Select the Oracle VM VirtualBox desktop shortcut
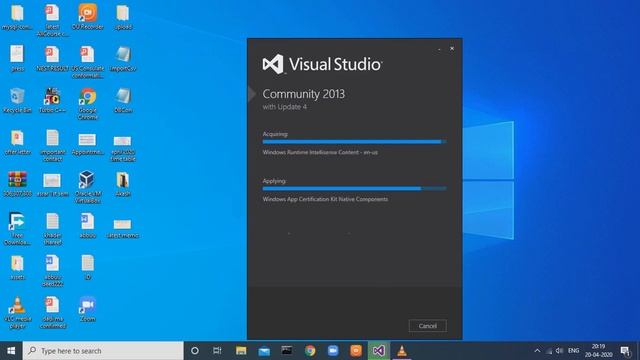 pos(88,187)
